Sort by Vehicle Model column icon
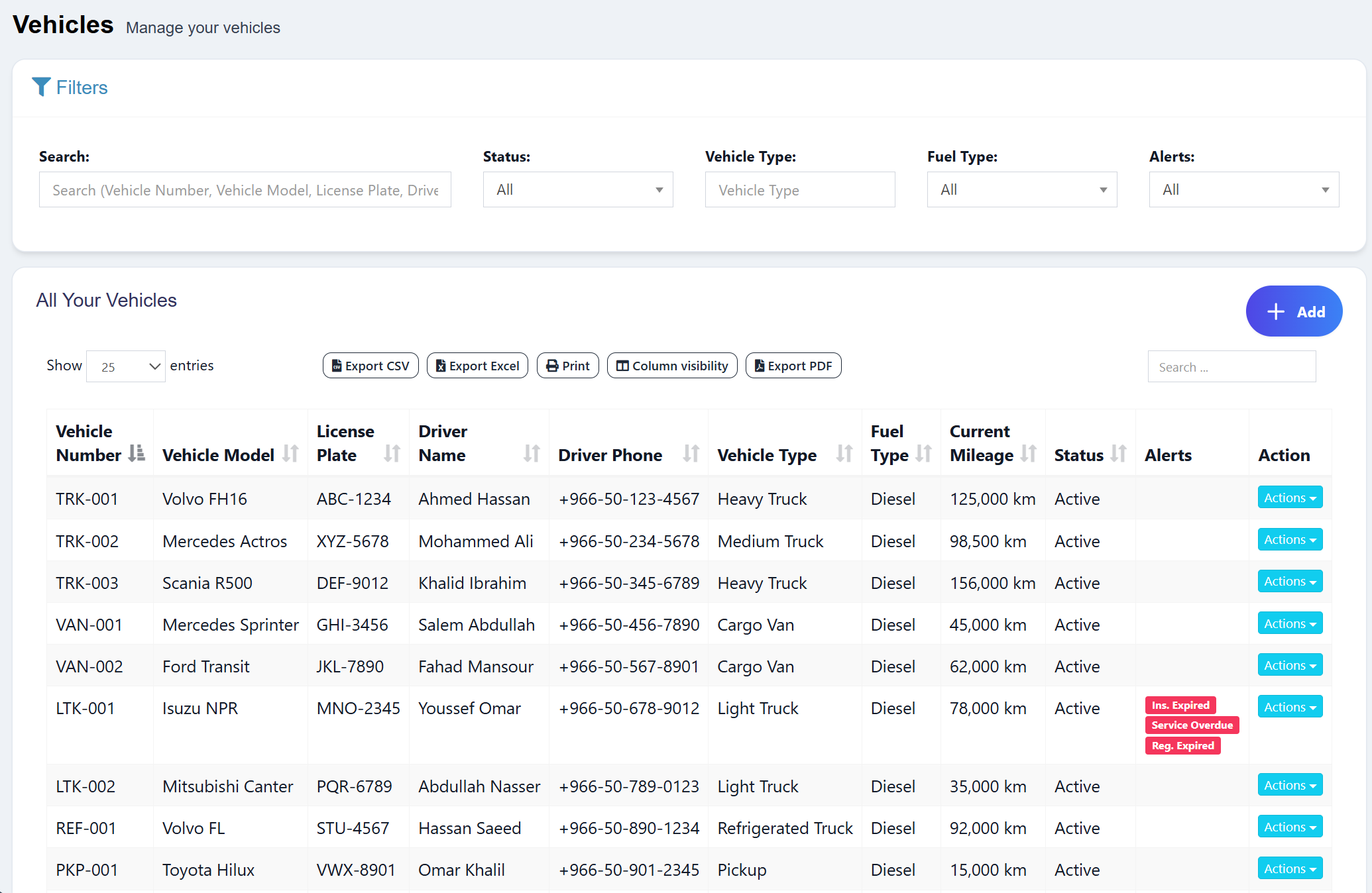Viewport: 1372px width, 893px height. (290, 454)
